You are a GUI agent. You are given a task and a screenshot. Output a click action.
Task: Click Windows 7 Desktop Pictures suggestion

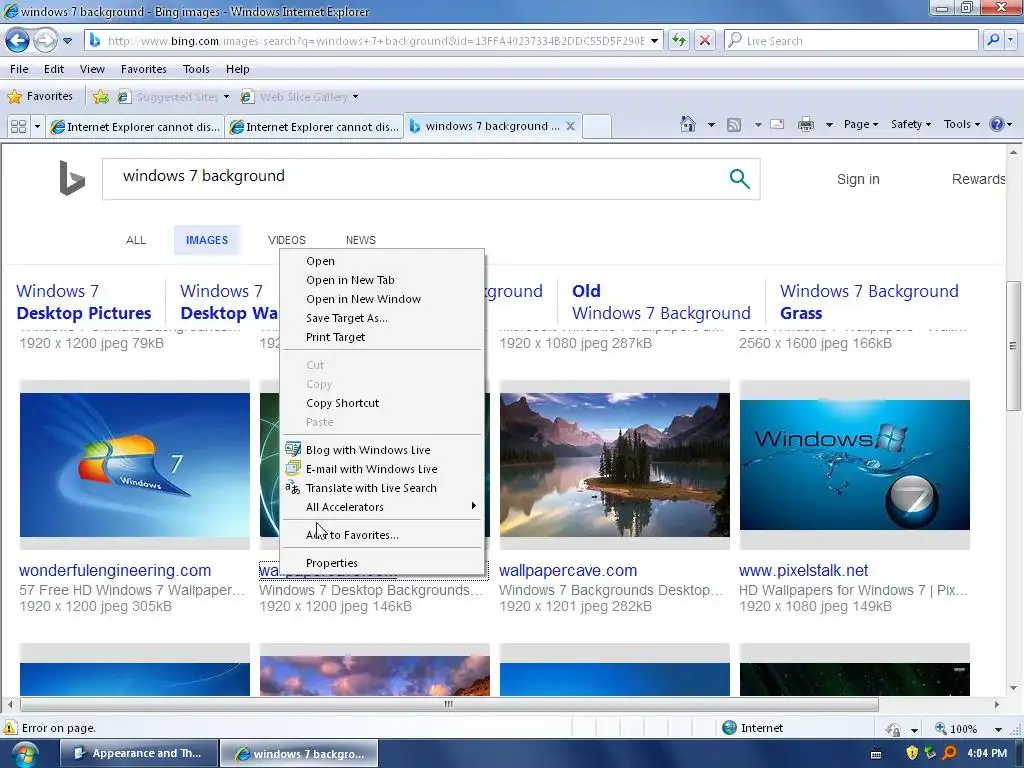[84, 302]
